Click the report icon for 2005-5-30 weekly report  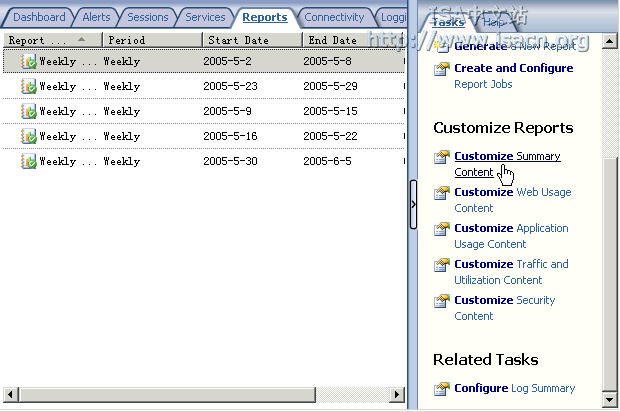click(x=29, y=161)
